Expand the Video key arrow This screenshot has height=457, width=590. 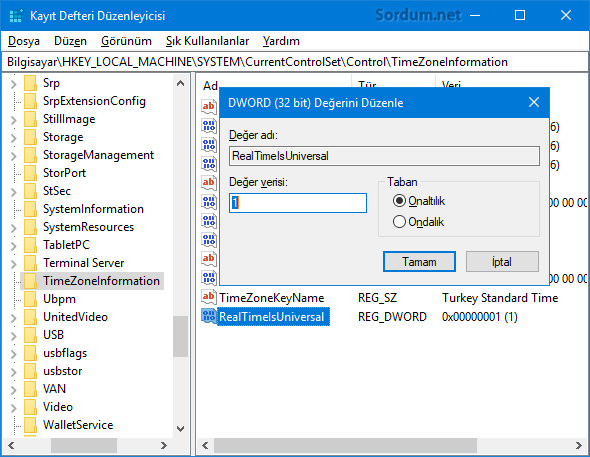point(14,407)
